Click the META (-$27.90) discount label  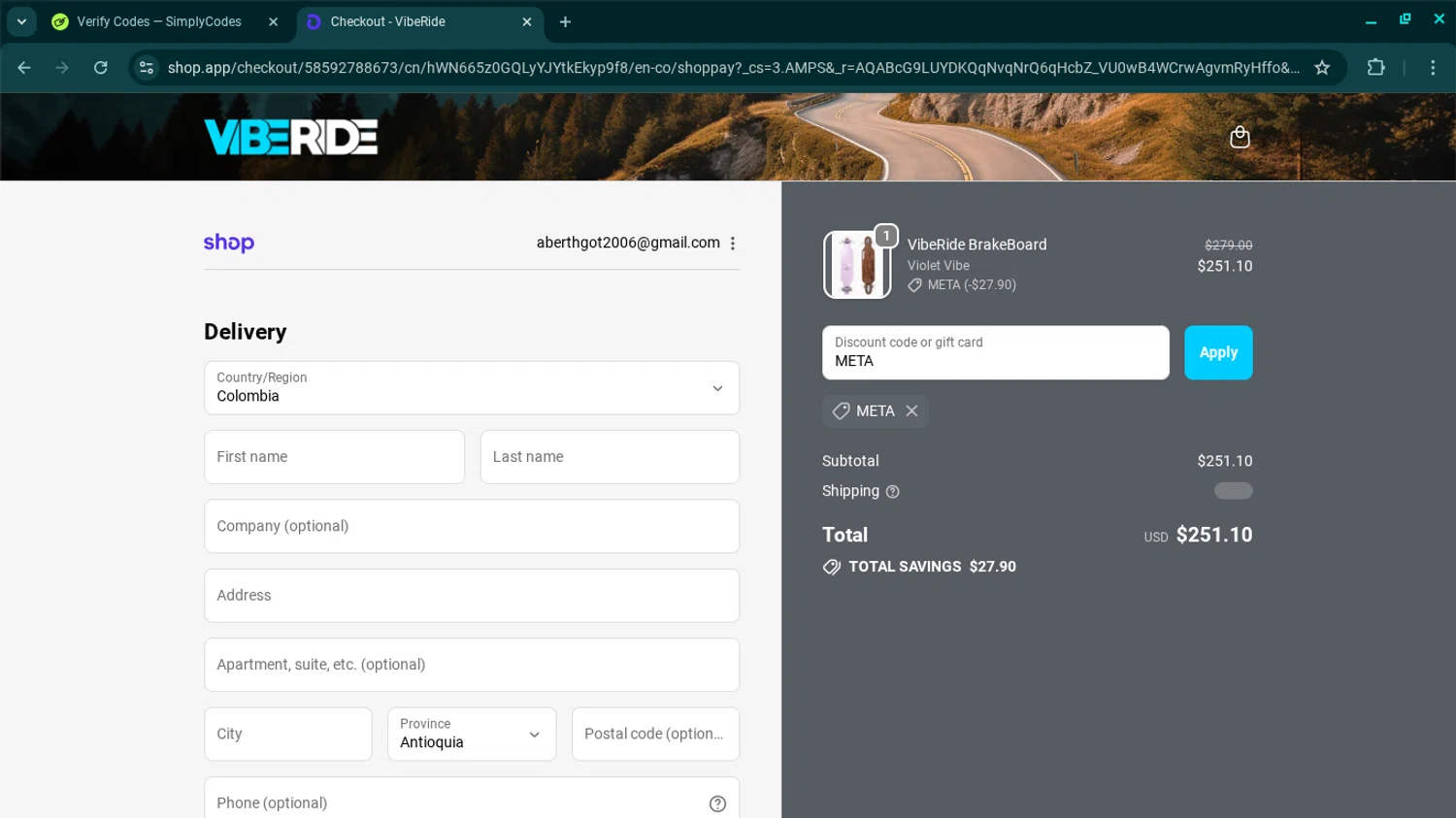coord(972,285)
